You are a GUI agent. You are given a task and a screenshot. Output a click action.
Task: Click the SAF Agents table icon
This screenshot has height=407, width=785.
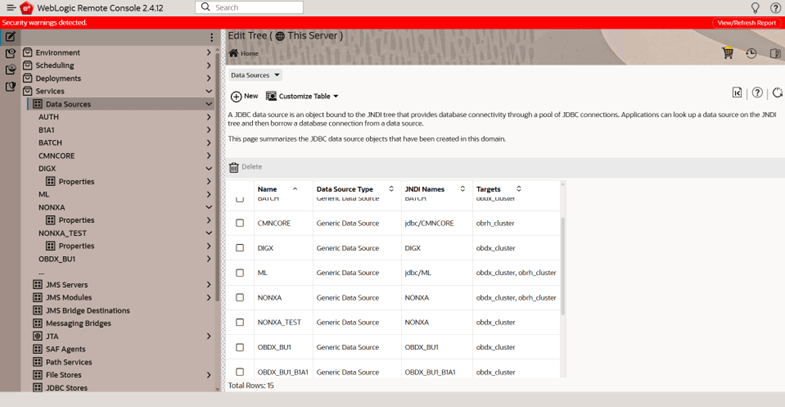coord(38,349)
